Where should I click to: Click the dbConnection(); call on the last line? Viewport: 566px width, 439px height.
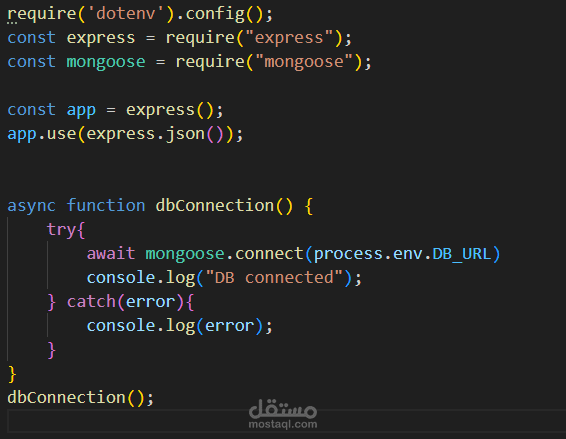(x=80, y=397)
